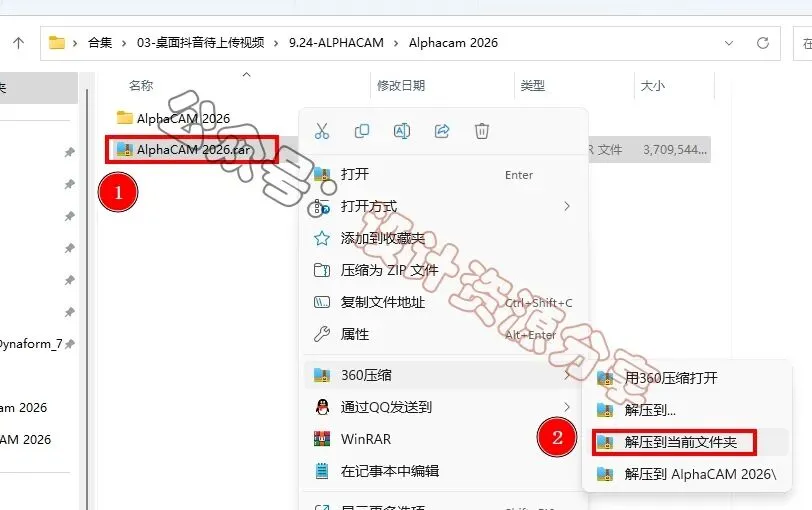Expand the chevron after 9.24-ALPHACAM in breadcrumb
The image size is (812, 510).
click(396, 43)
